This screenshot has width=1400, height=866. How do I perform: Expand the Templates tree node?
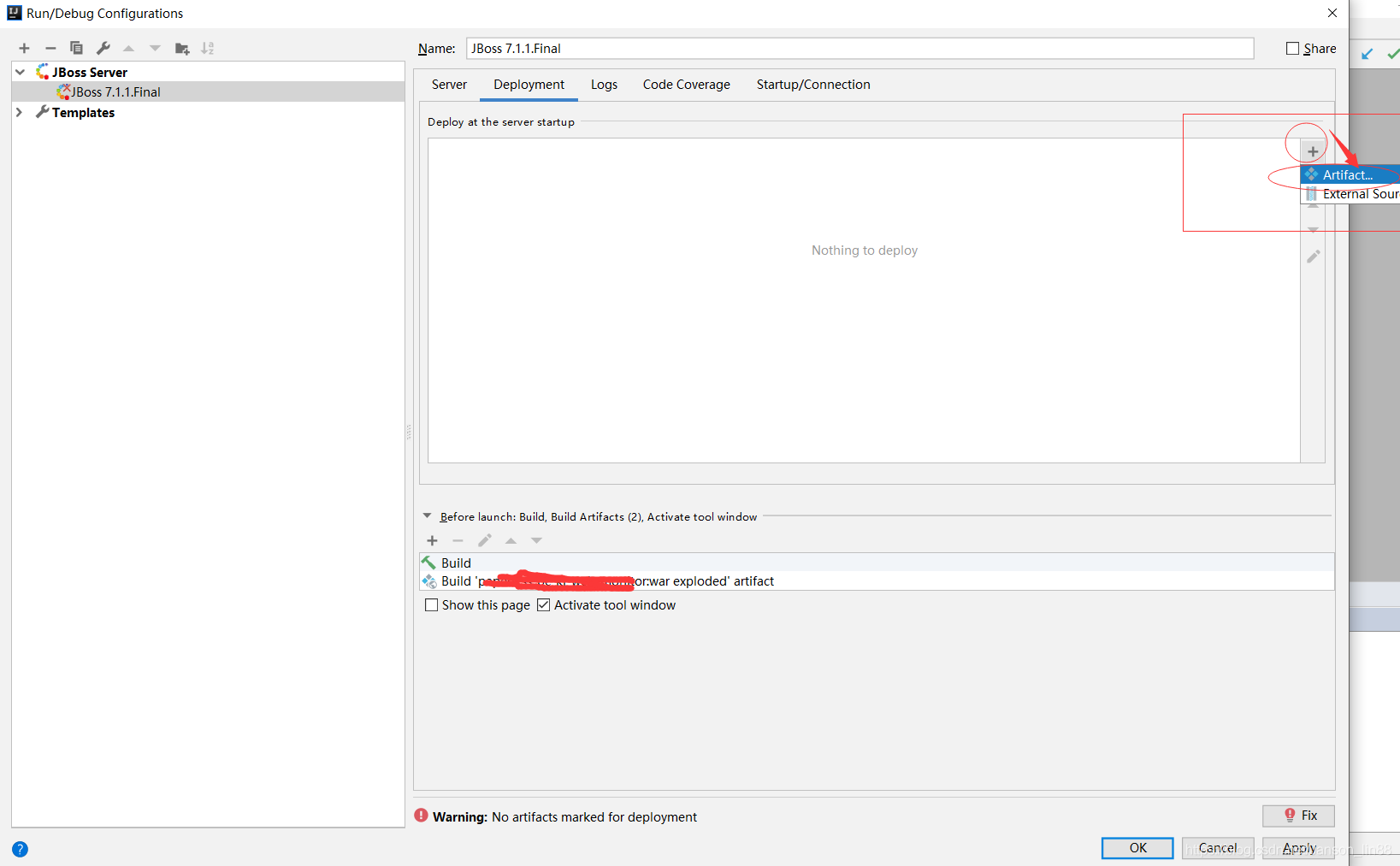point(19,112)
